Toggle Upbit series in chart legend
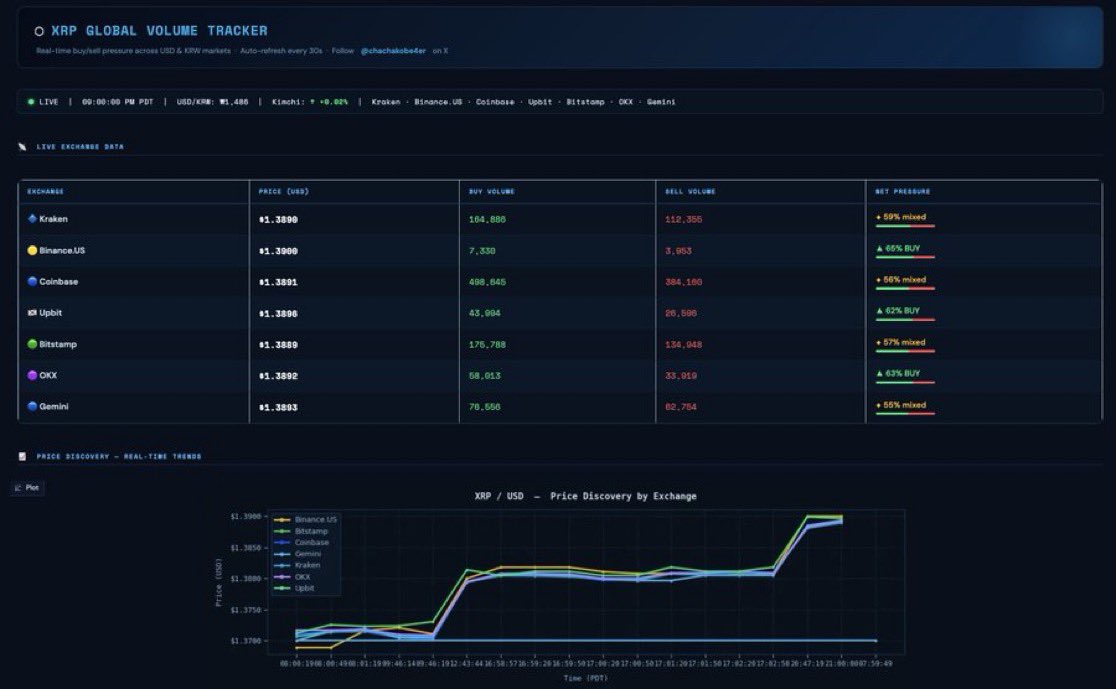This screenshot has width=1116, height=689. coord(294,588)
